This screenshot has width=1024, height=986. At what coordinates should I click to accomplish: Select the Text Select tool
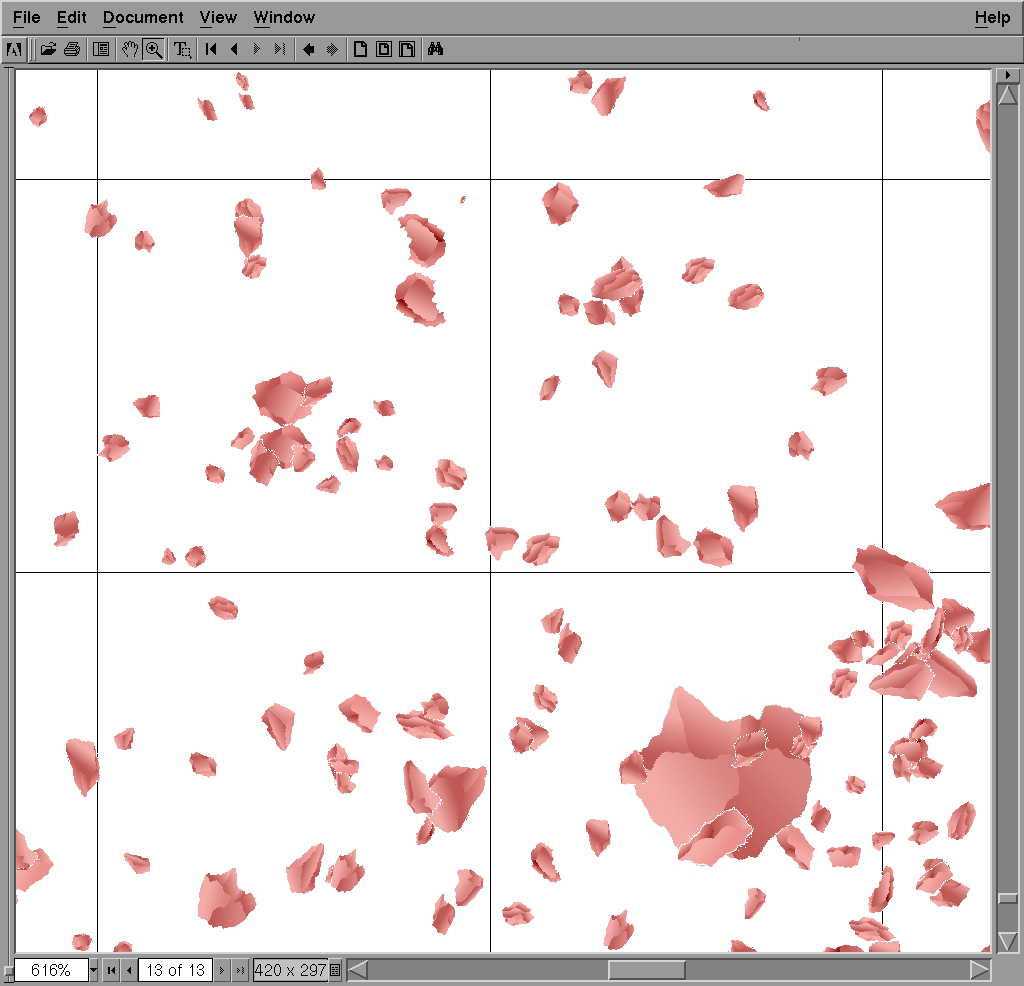(182, 49)
